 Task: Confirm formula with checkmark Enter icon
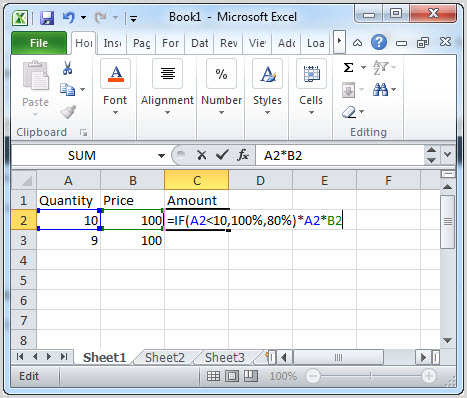tap(222, 155)
